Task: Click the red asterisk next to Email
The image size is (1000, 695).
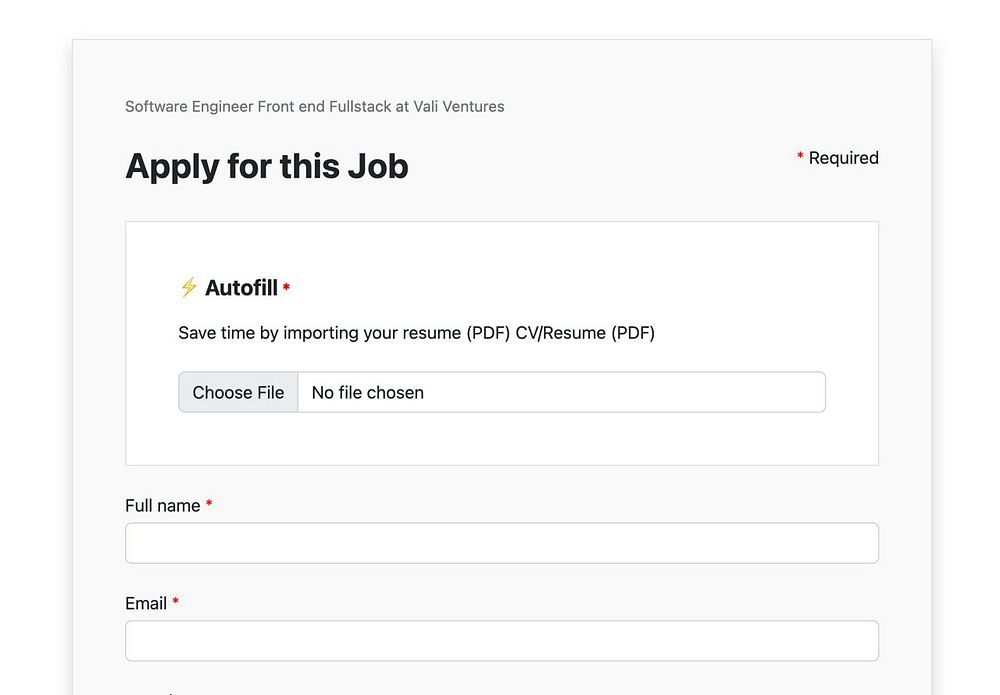Action: [x=176, y=602]
